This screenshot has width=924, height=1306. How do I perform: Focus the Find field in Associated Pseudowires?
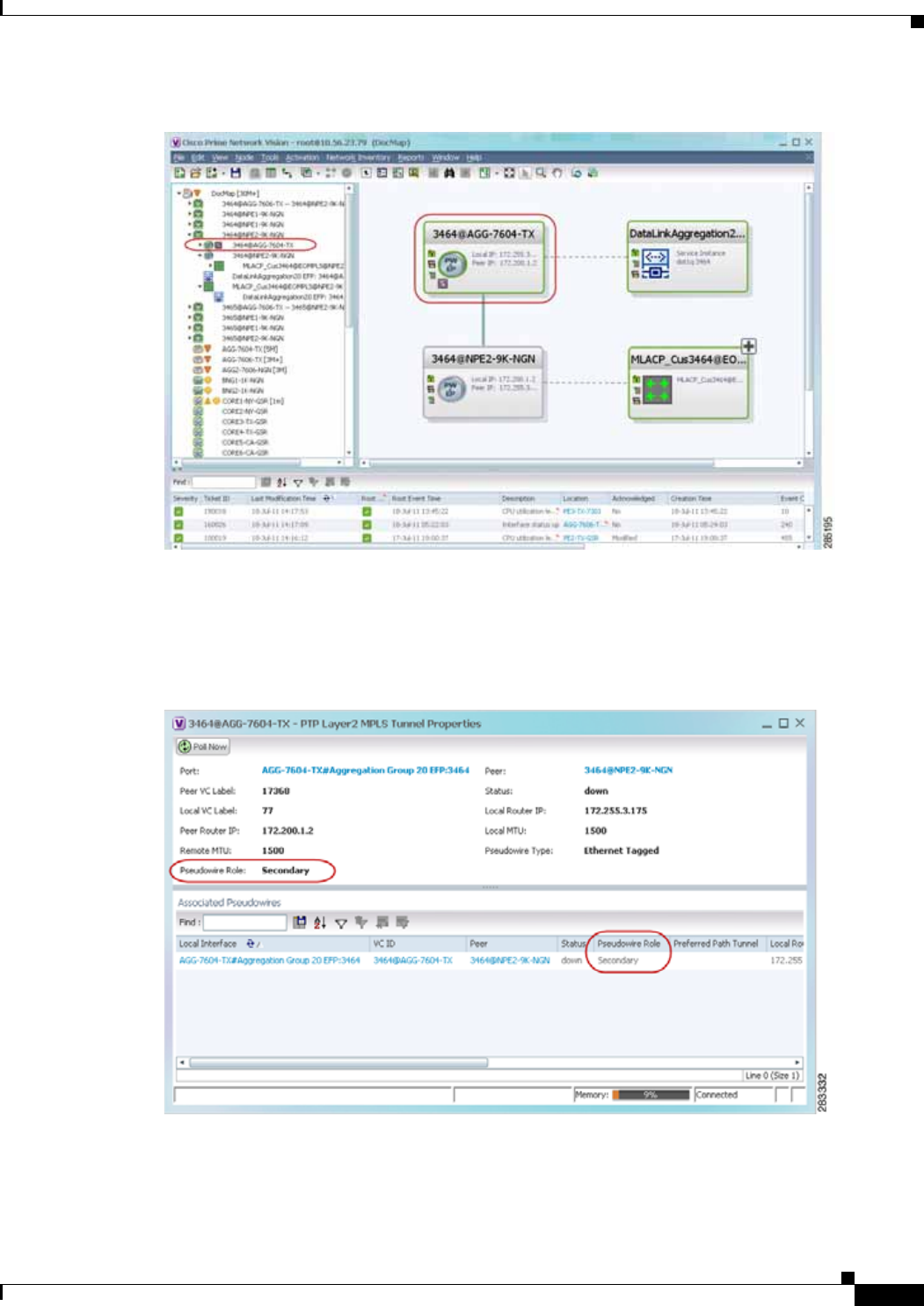pyautogui.click(x=245, y=923)
